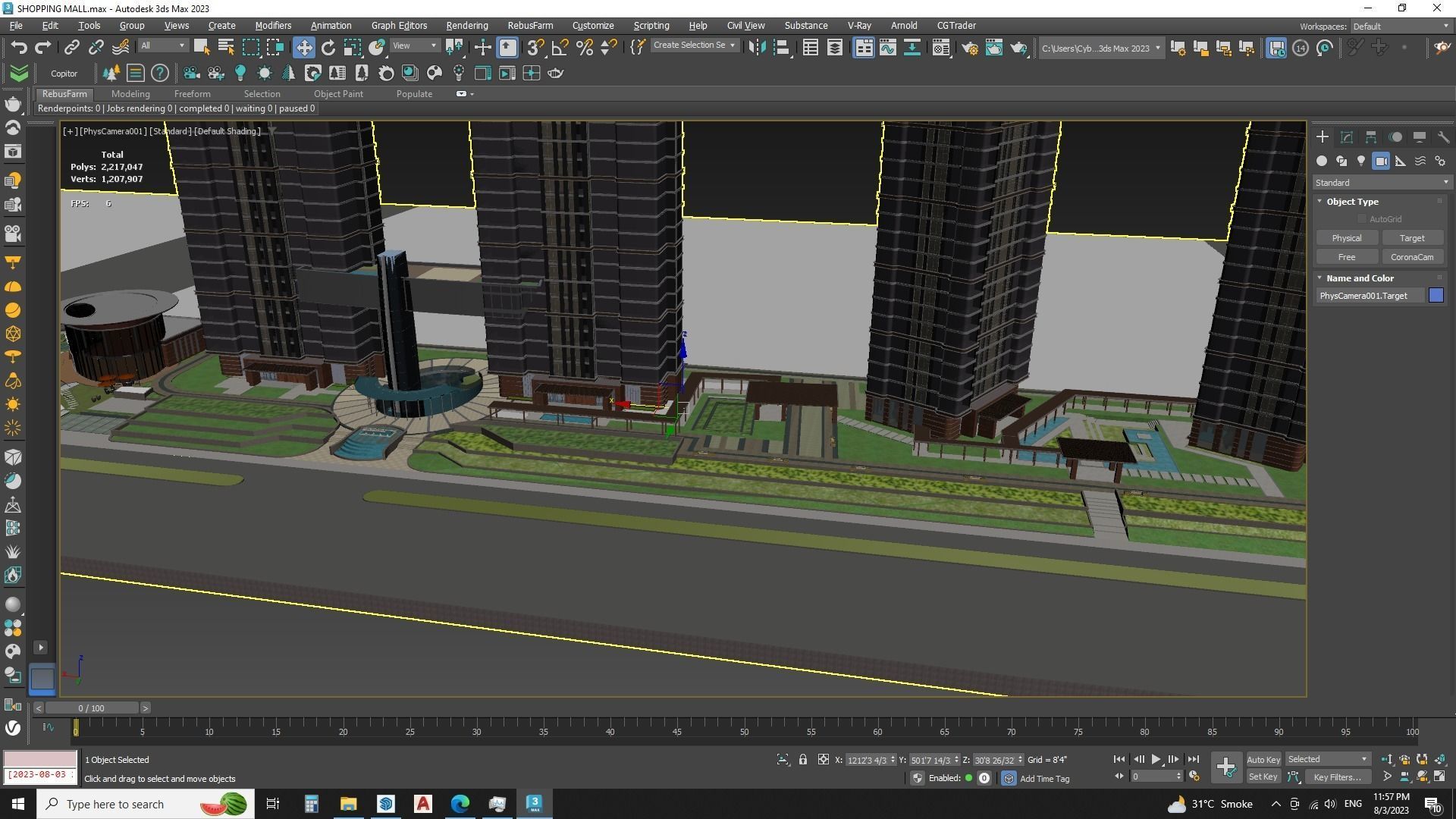The image size is (1456, 819).
Task: Open the Rendering menu
Action: point(466,26)
